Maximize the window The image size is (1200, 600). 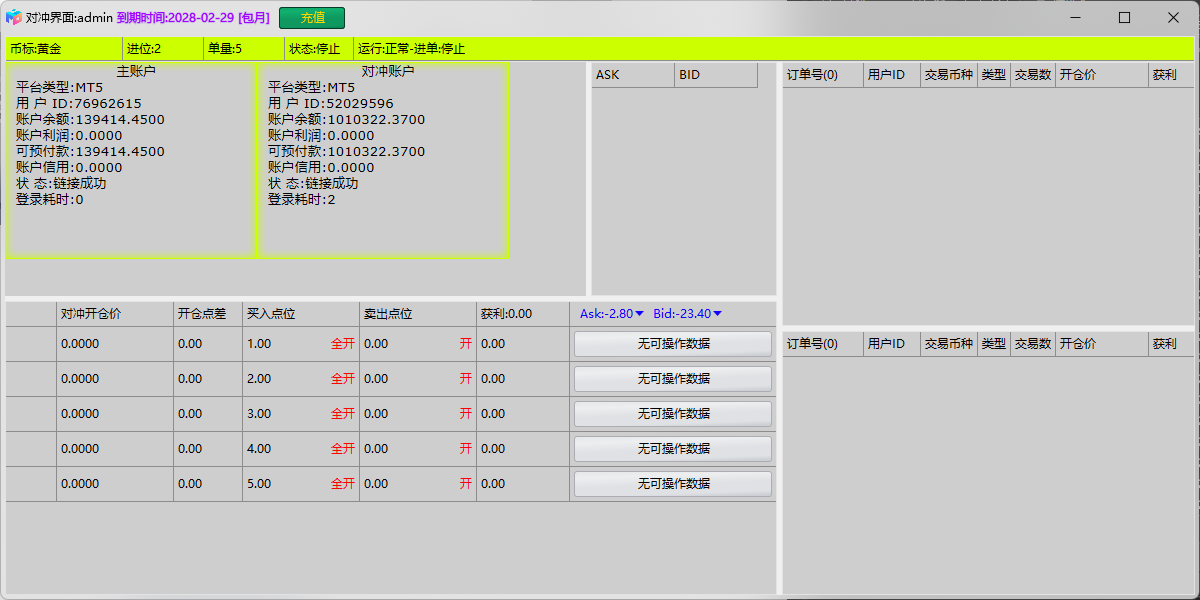click(x=1124, y=18)
